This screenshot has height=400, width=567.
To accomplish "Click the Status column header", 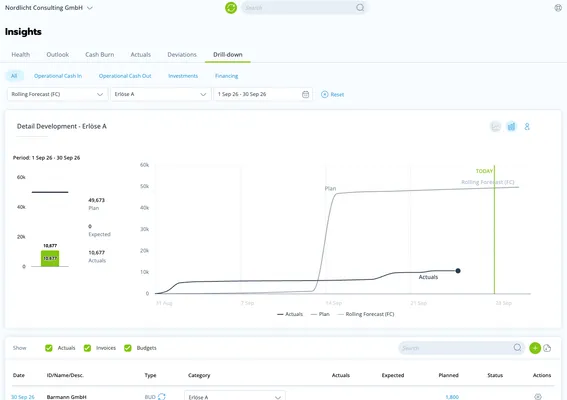I will 495,375.
